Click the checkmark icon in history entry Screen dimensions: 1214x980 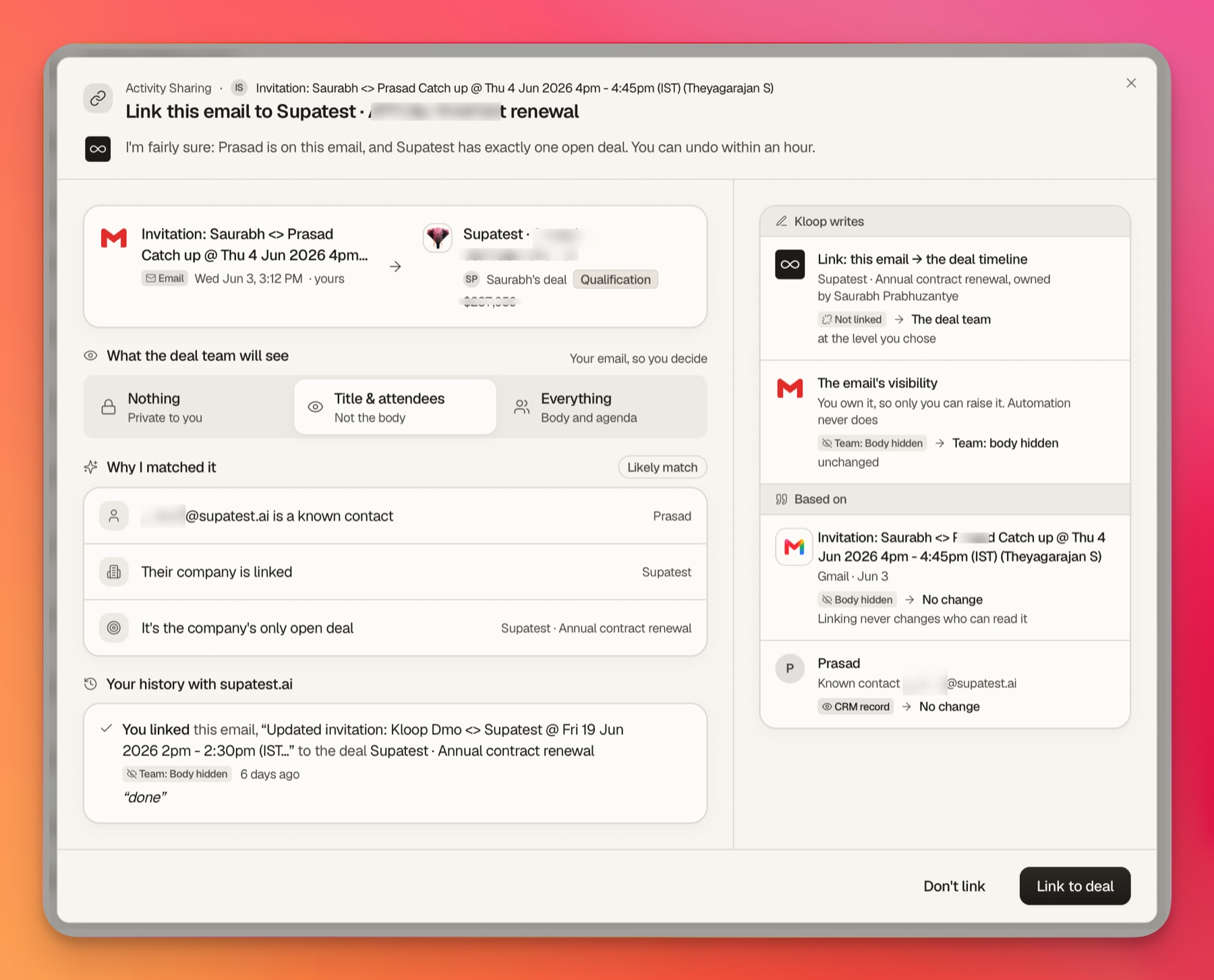[x=106, y=728]
